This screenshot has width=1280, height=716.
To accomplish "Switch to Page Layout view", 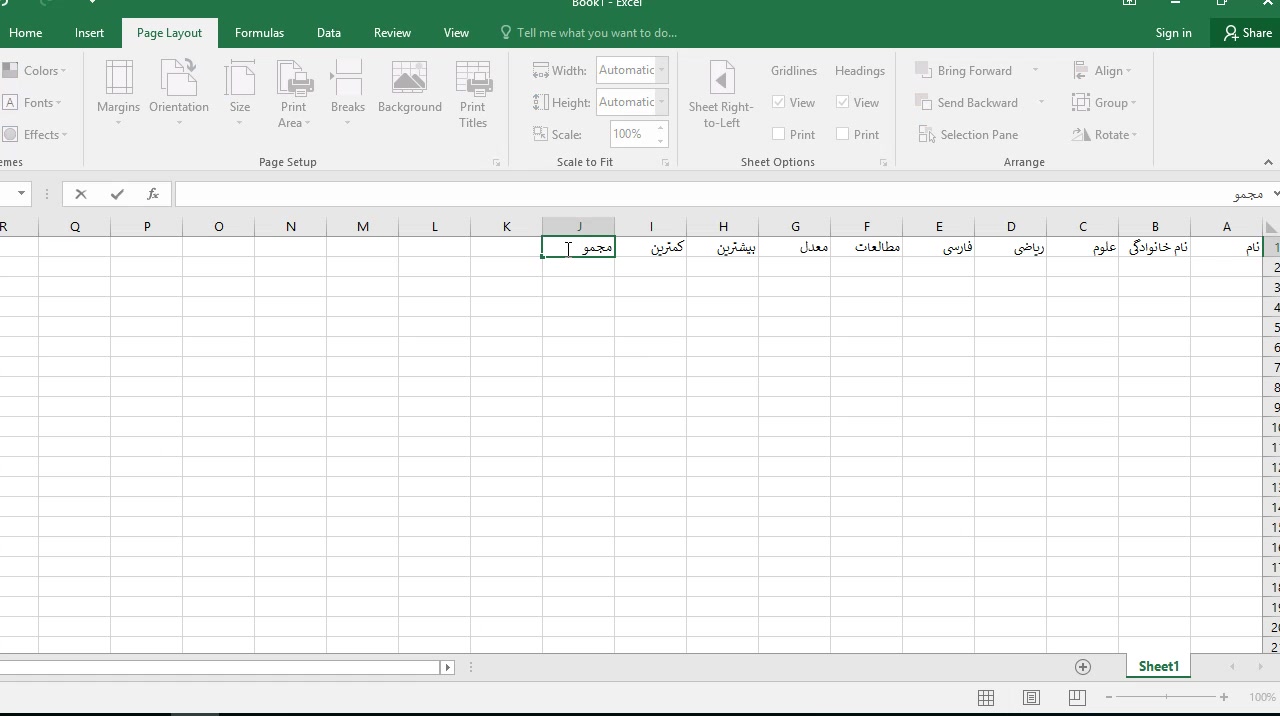I will tap(1031, 697).
